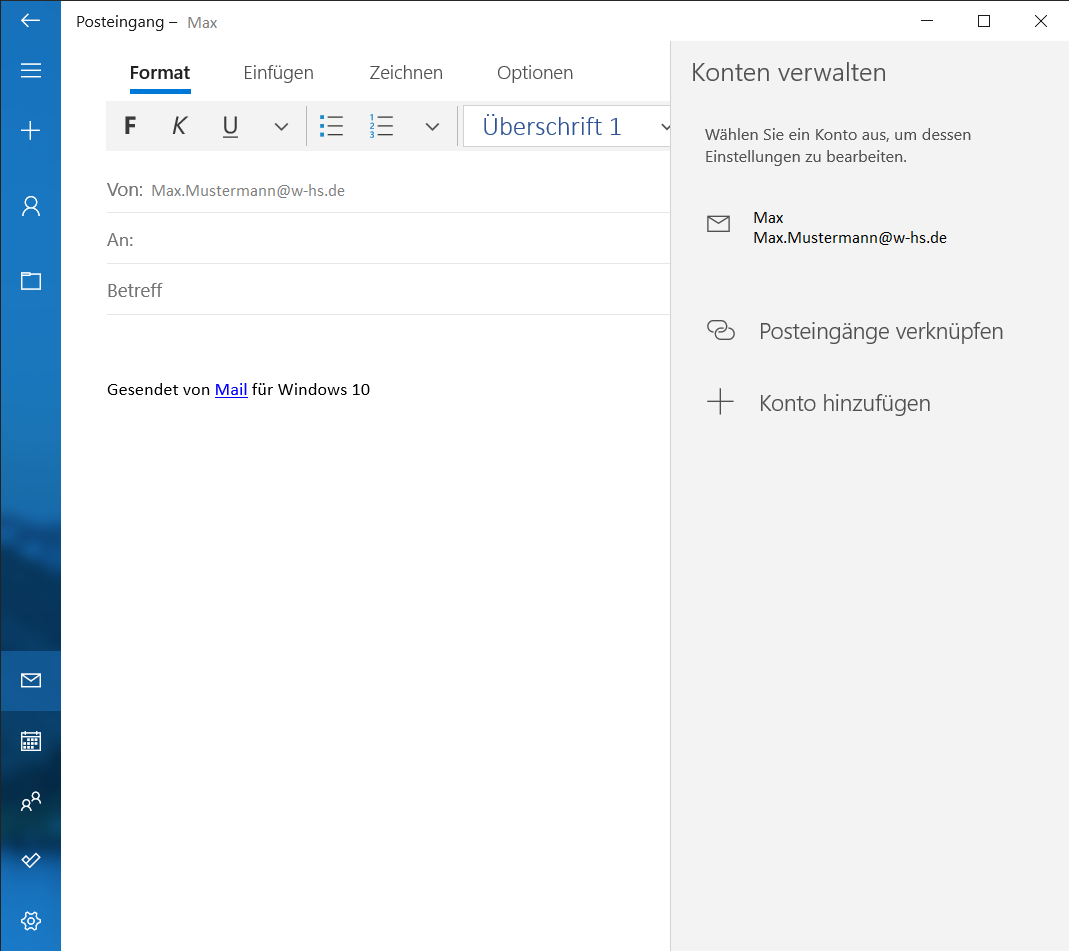Click the Mail hyperlink in signature
Viewport: 1069px width, 951px height.
[x=231, y=390]
